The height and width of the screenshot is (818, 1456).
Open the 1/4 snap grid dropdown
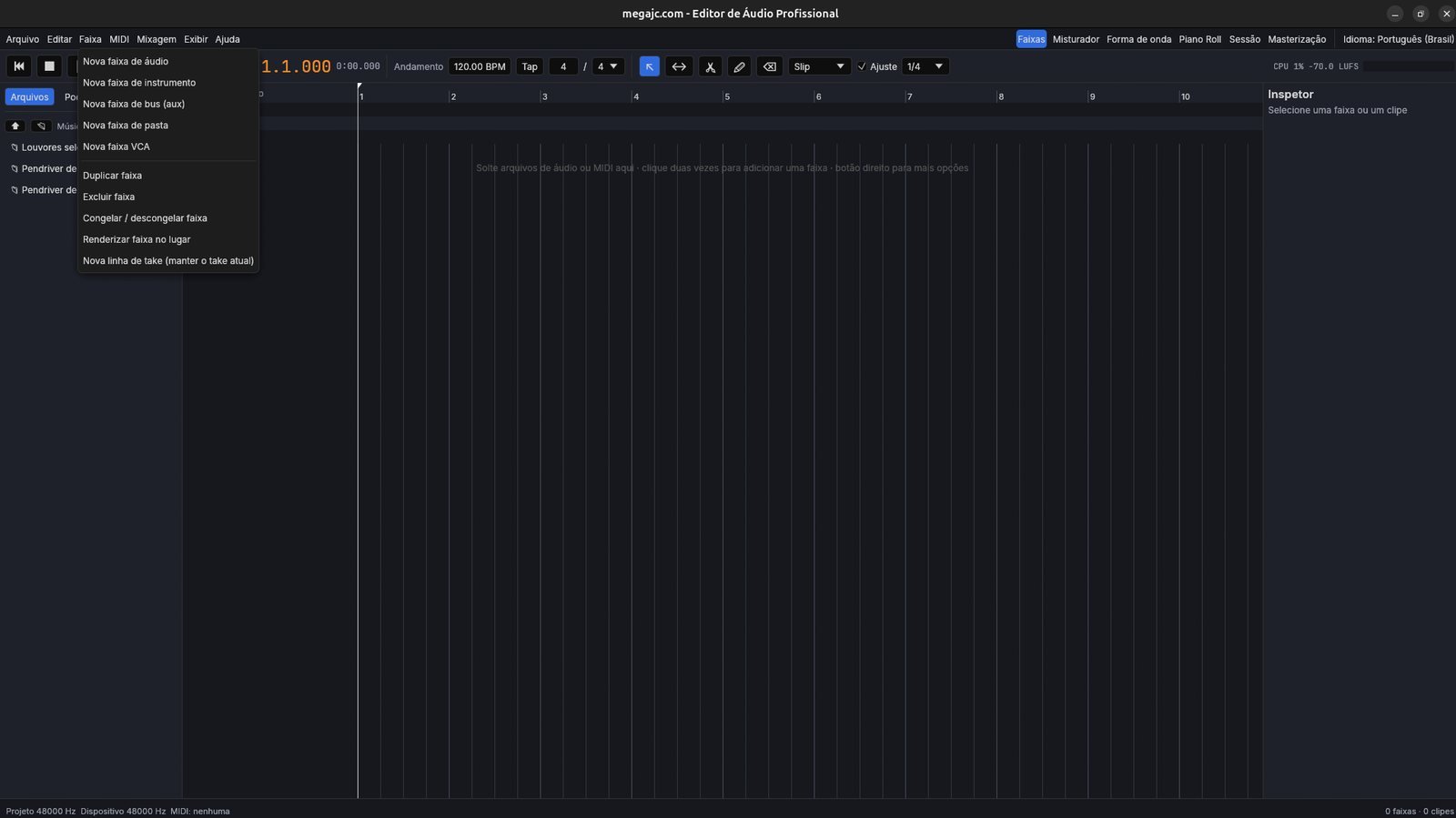tap(925, 66)
